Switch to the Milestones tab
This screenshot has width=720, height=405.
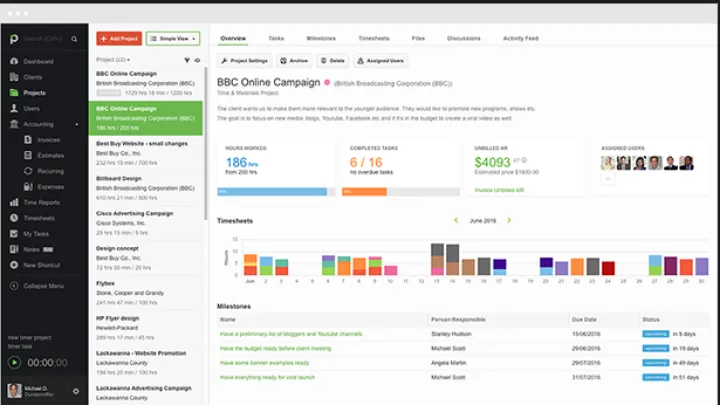[x=321, y=38]
